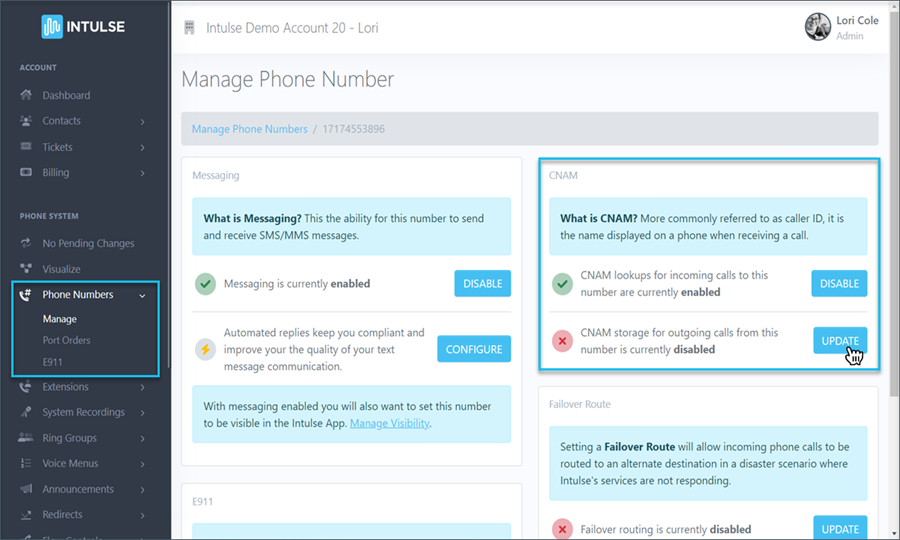Open Port Orders menu item

pos(66,340)
